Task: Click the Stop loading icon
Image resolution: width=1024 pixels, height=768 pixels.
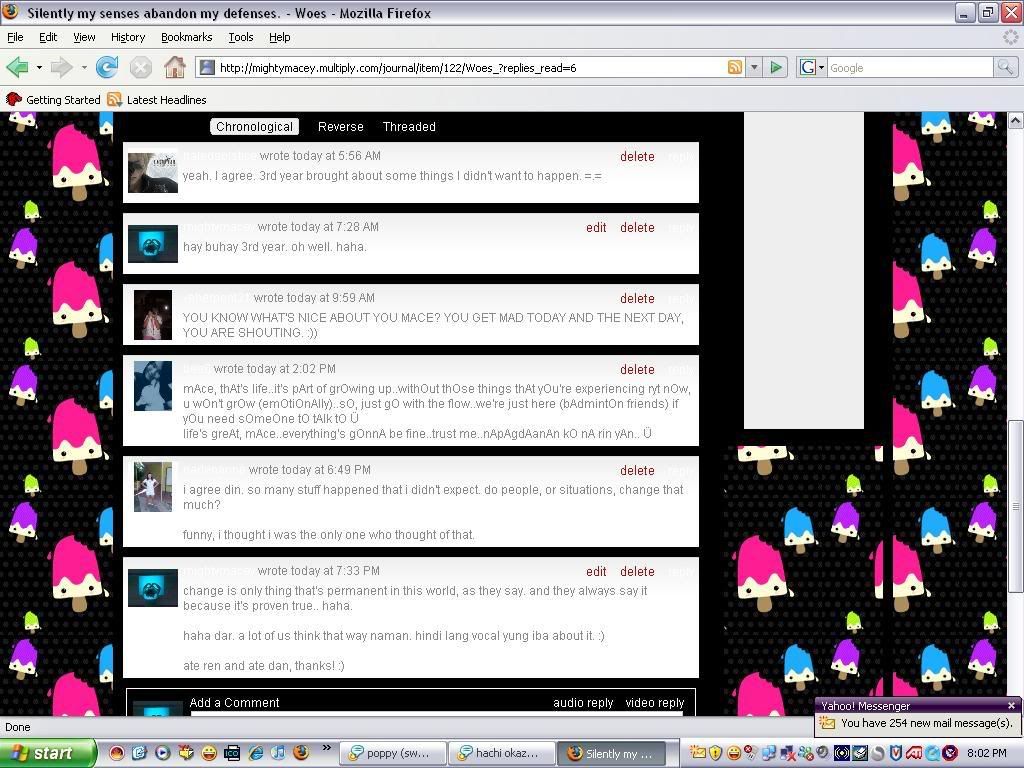Action: pyautogui.click(x=141, y=68)
